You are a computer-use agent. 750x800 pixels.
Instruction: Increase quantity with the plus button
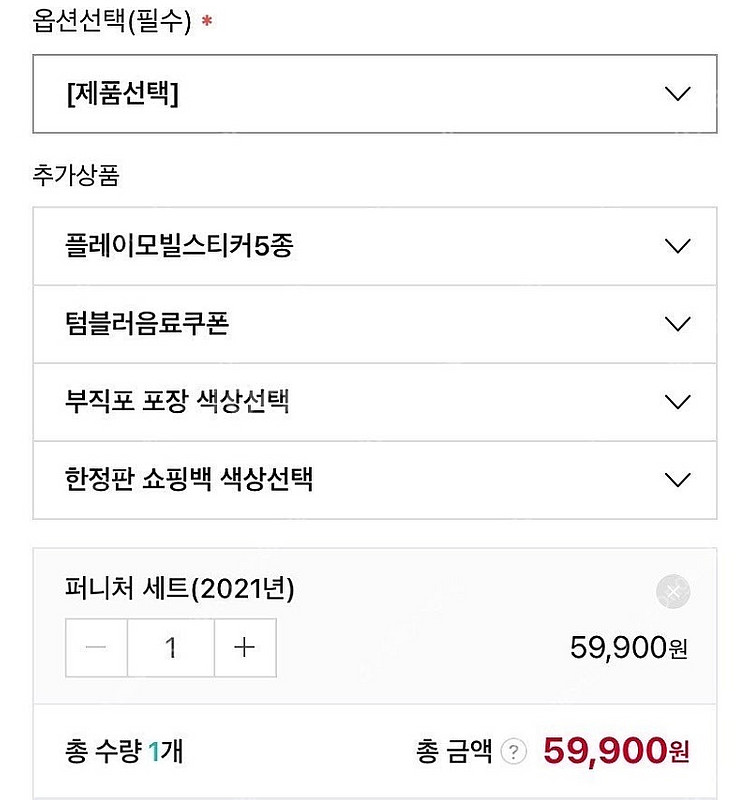[244, 648]
